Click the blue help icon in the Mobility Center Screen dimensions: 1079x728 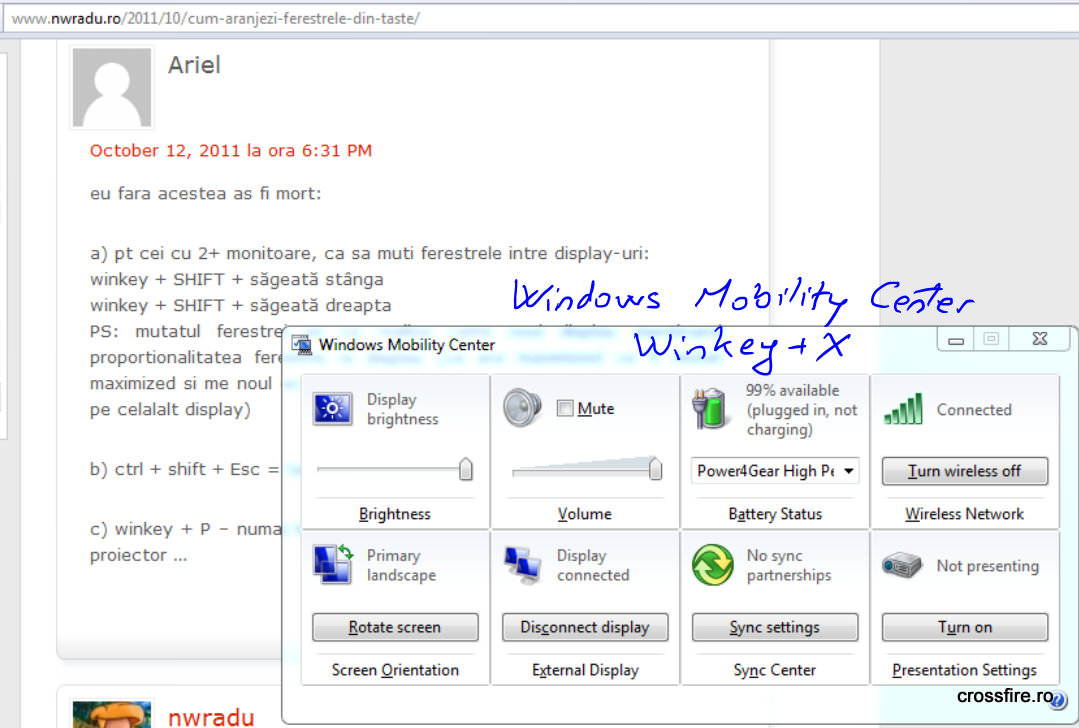(x=1058, y=701)
